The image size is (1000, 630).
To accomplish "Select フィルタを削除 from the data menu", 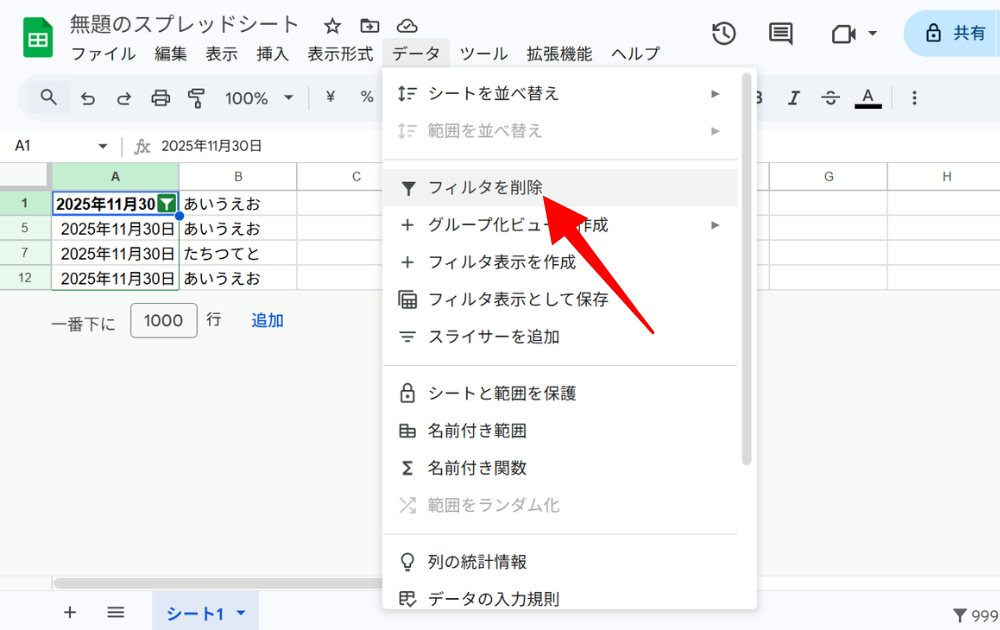I will click(485, 188).
